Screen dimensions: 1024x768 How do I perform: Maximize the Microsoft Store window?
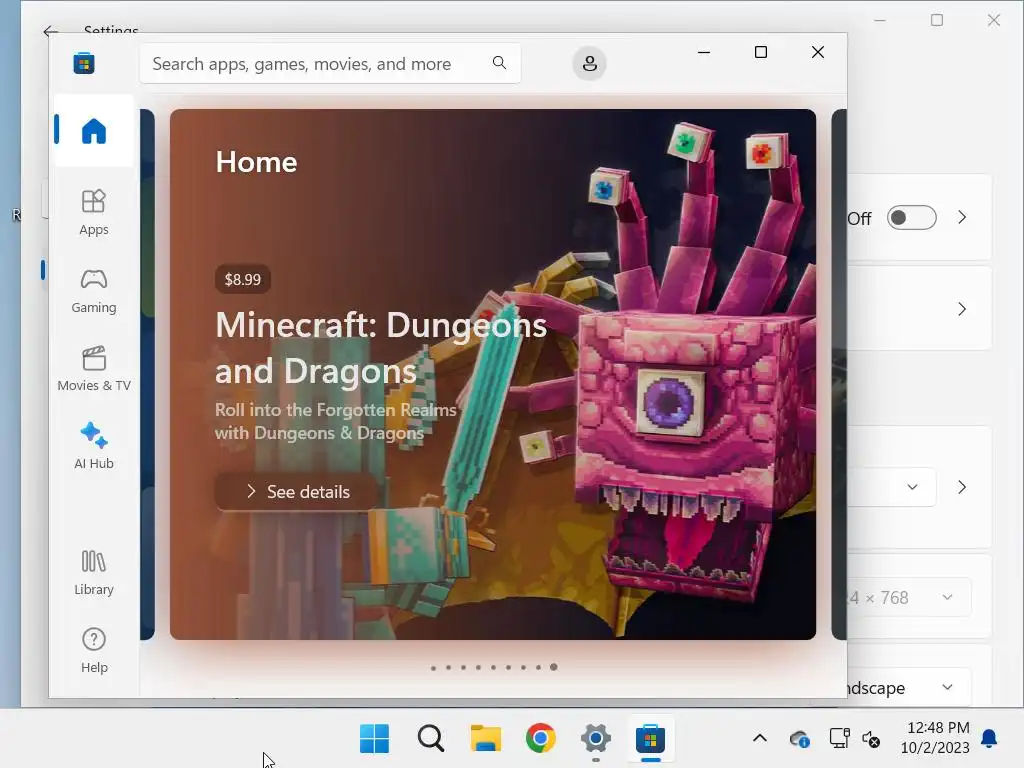click(x=760, y=52)
